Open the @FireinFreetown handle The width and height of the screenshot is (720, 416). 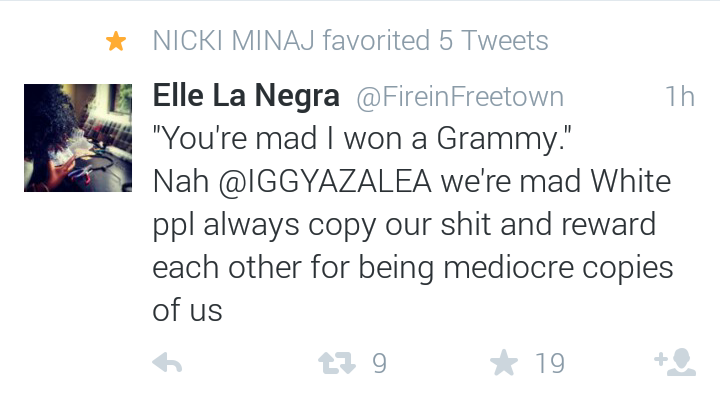(x=460, y=97)
